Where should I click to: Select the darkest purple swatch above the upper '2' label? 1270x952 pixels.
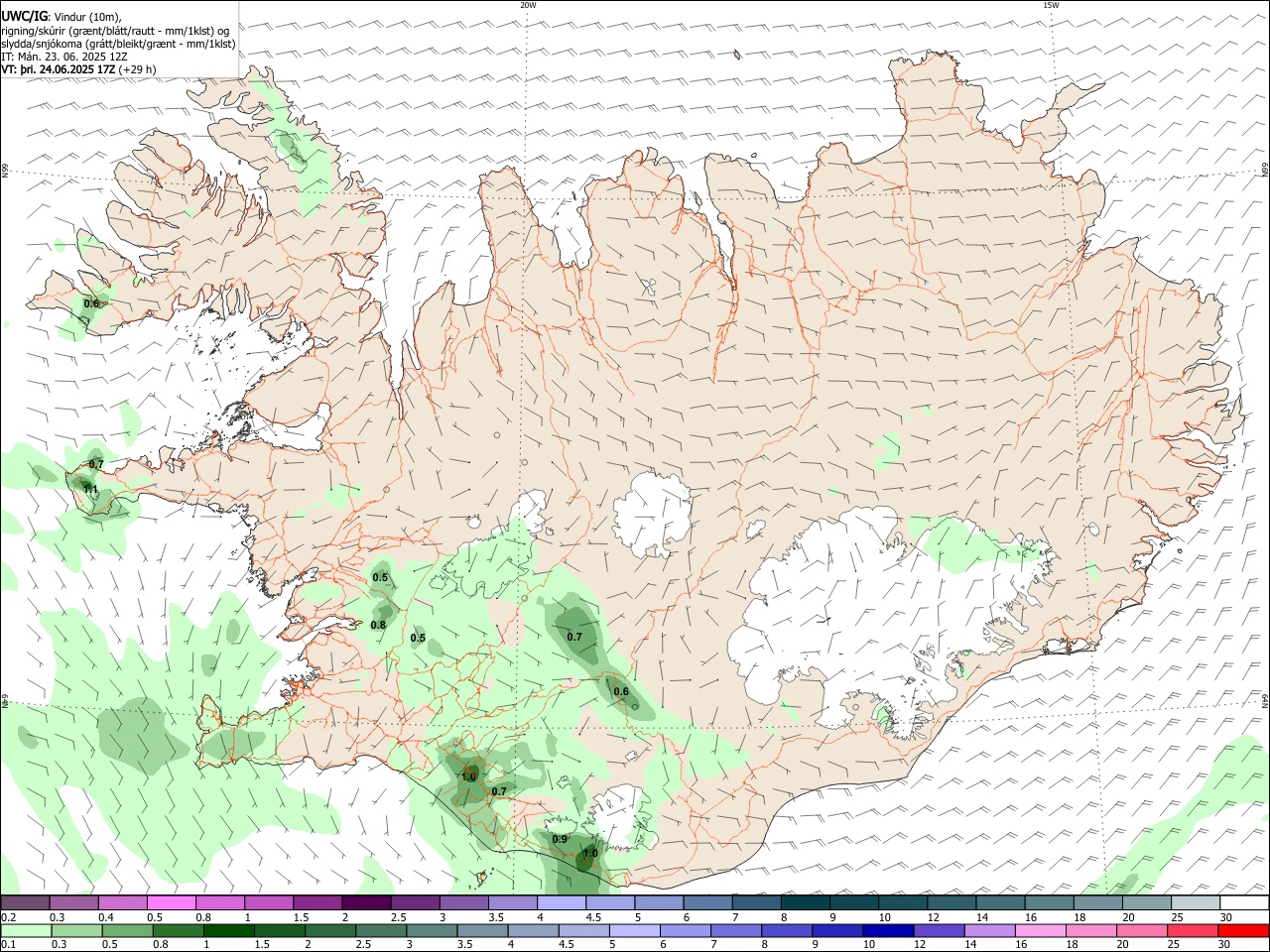coord(366,902)
